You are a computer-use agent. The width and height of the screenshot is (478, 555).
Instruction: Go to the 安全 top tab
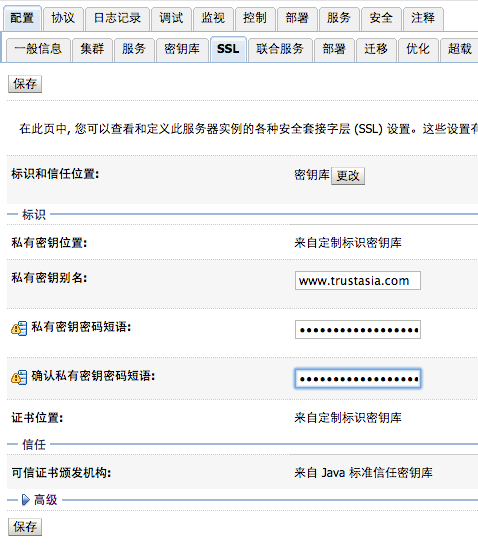[x=381, y=18]
